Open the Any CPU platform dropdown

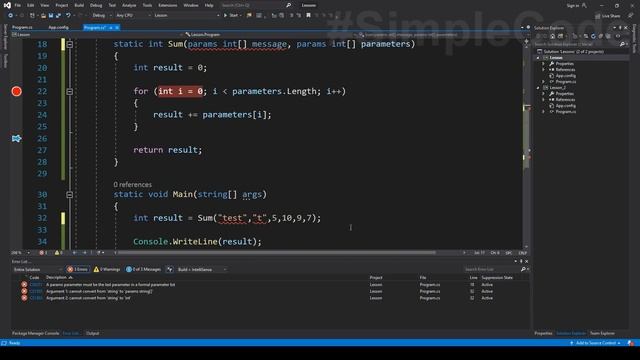pos(133,15)
